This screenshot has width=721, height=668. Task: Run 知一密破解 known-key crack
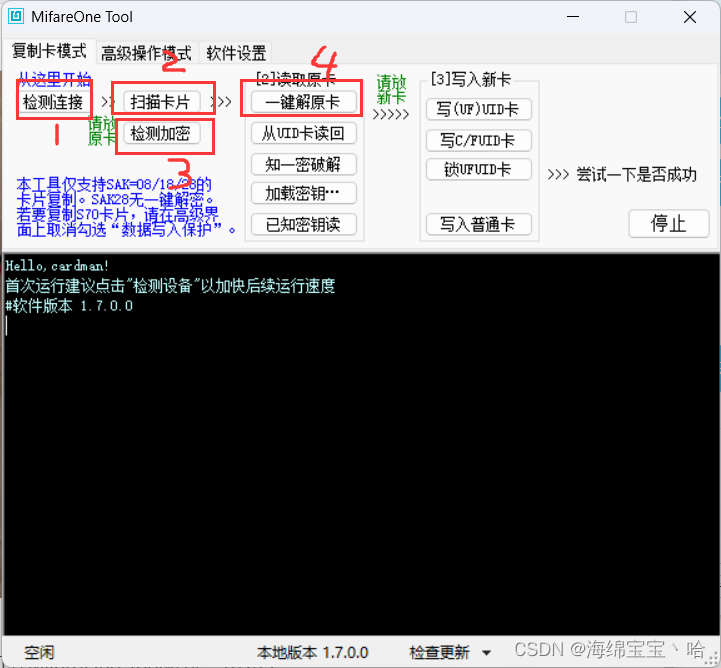click(303, 164)
